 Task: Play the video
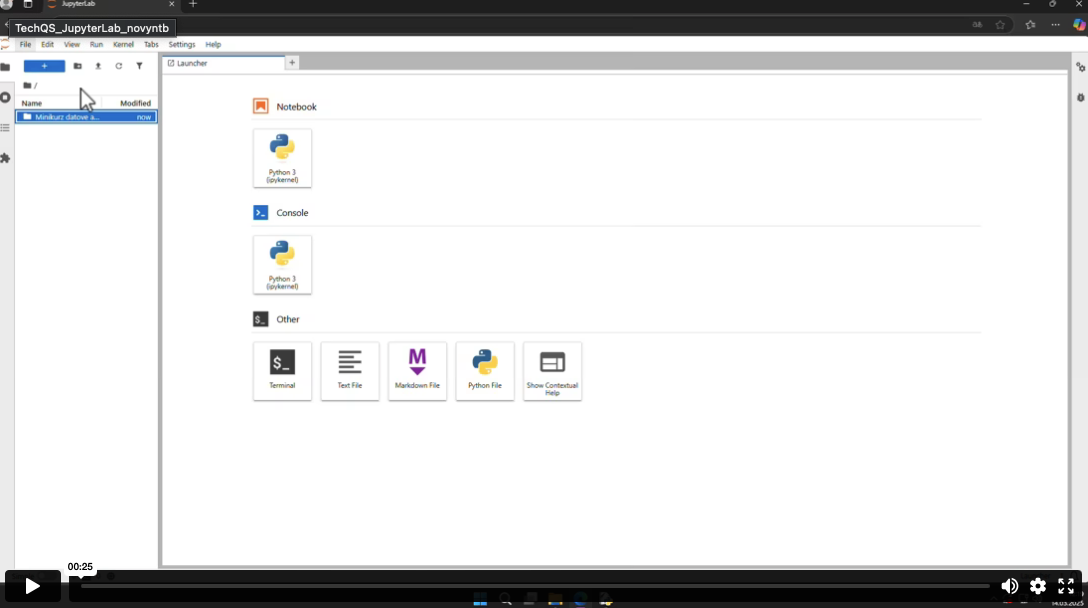(32, 586)
